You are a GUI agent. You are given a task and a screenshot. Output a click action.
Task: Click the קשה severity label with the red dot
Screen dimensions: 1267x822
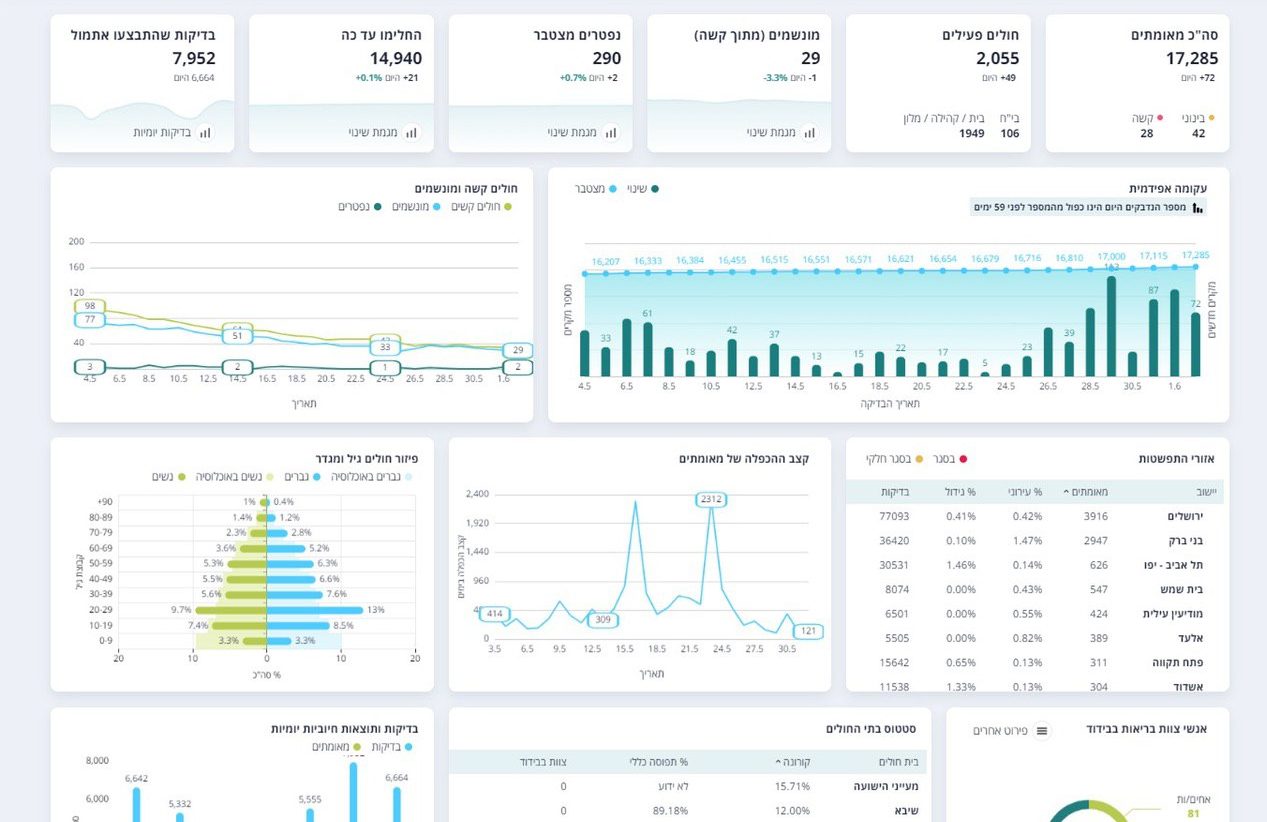click(1147, 118)
